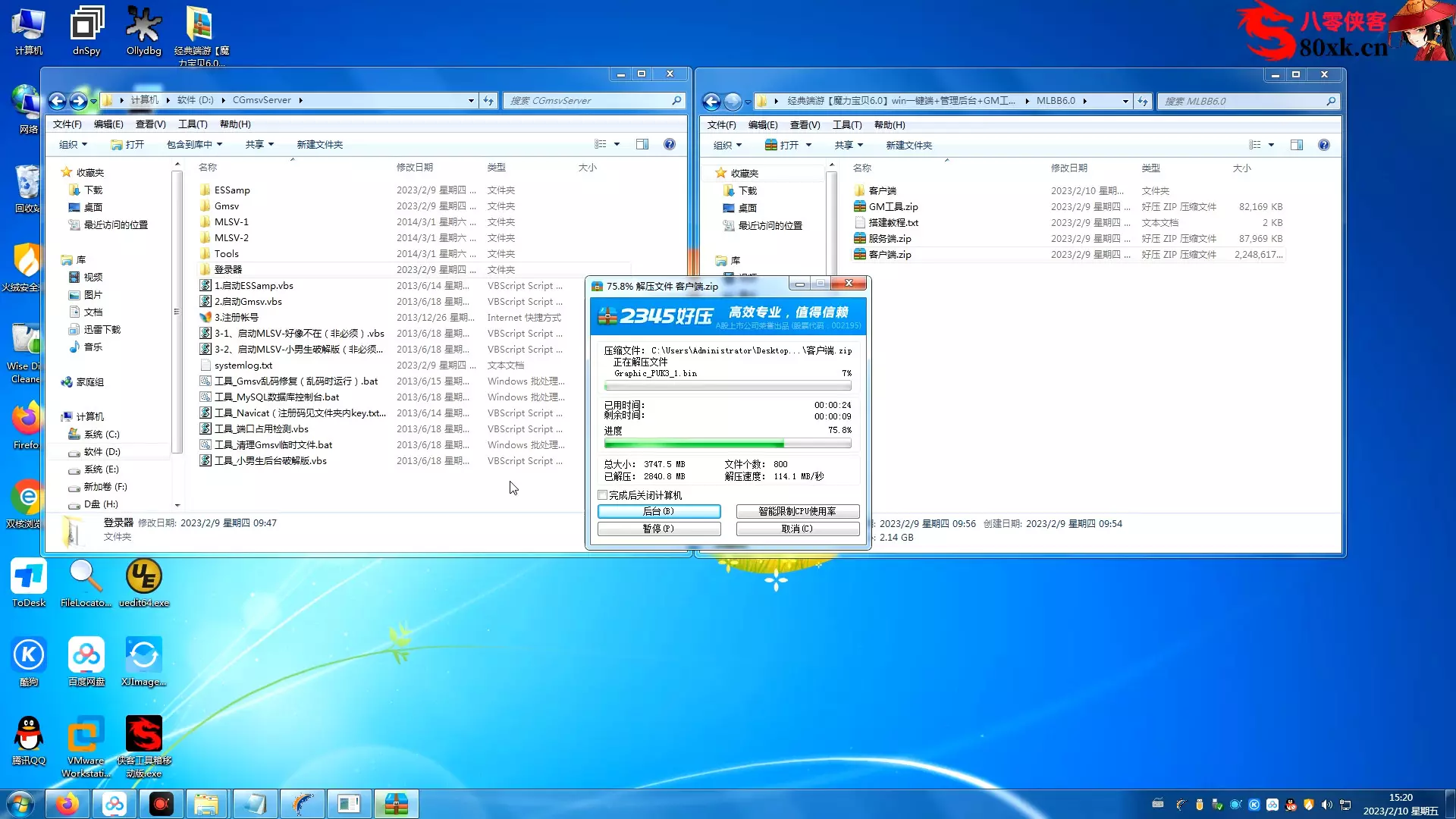The image size is (1456, 819).
Task: Select 软件 (D:) drive in the navigation tree
Action: click(x=102, y=452)
